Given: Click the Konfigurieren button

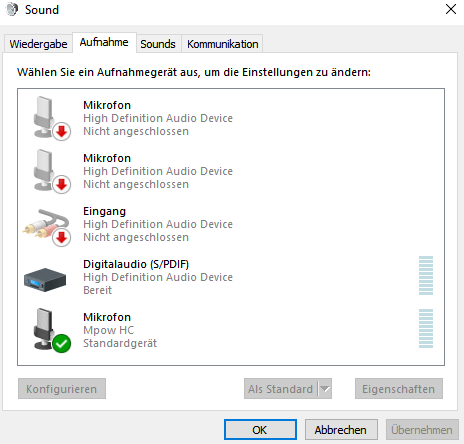Looking at the screenshot, I should click(x=62, y=389).
